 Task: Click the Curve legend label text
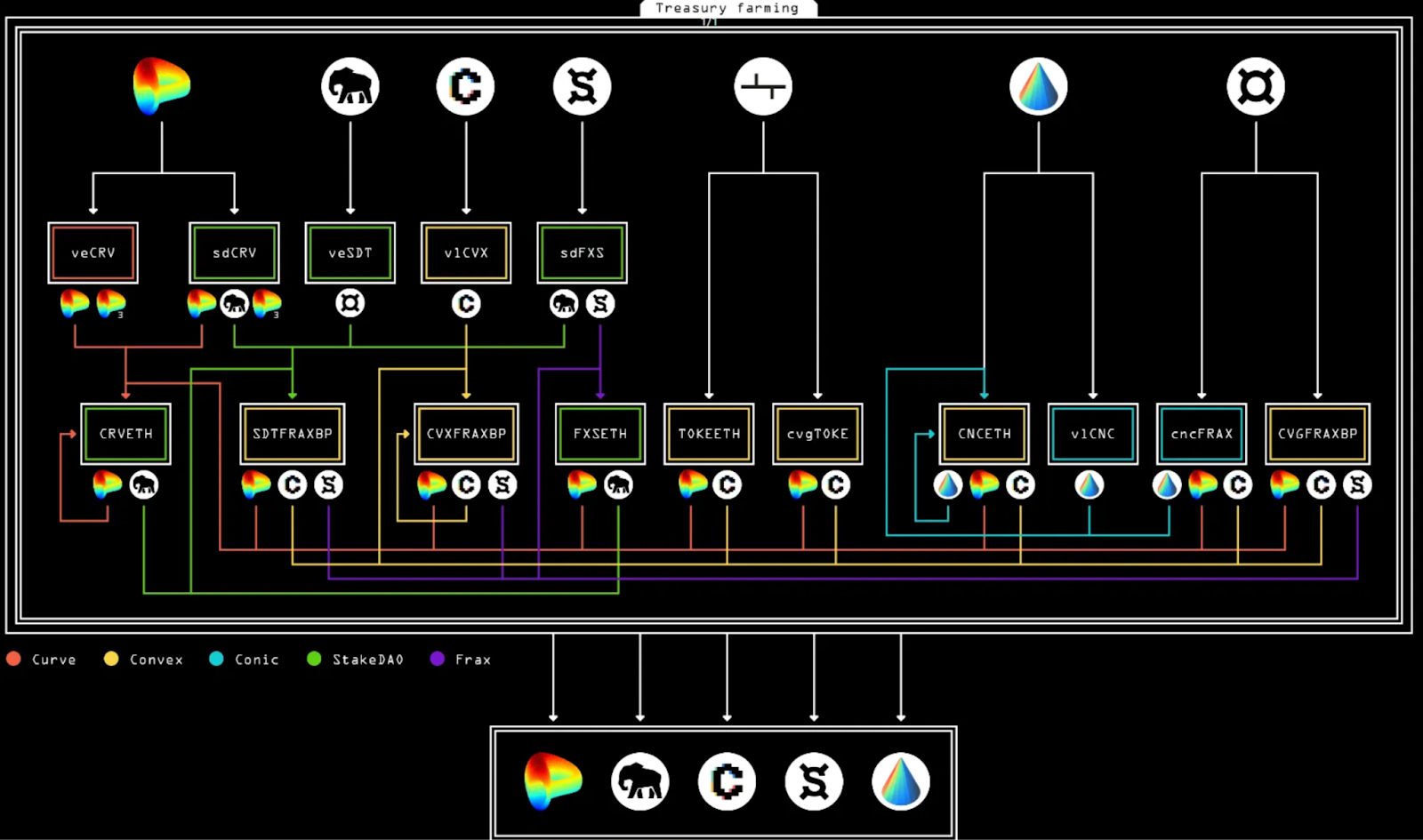pyautogui.click(x=54, y=660)
